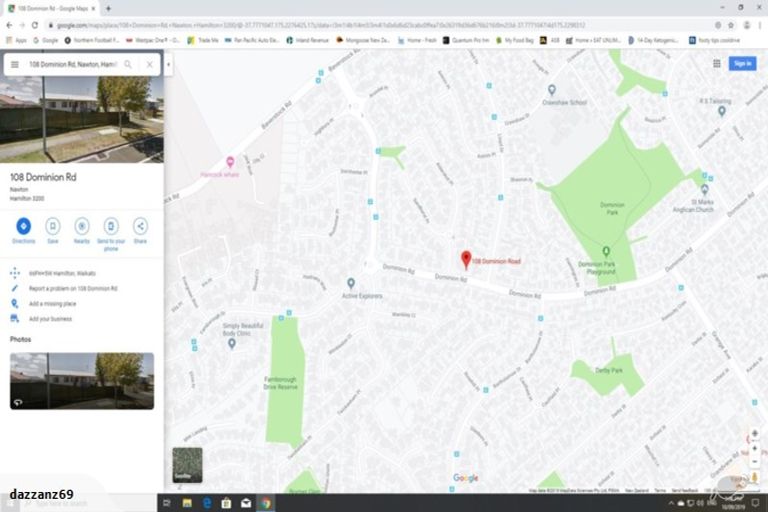Screen dimensions: 768x512
Task: Open the Google apps grid
Action: click(716, 63)
